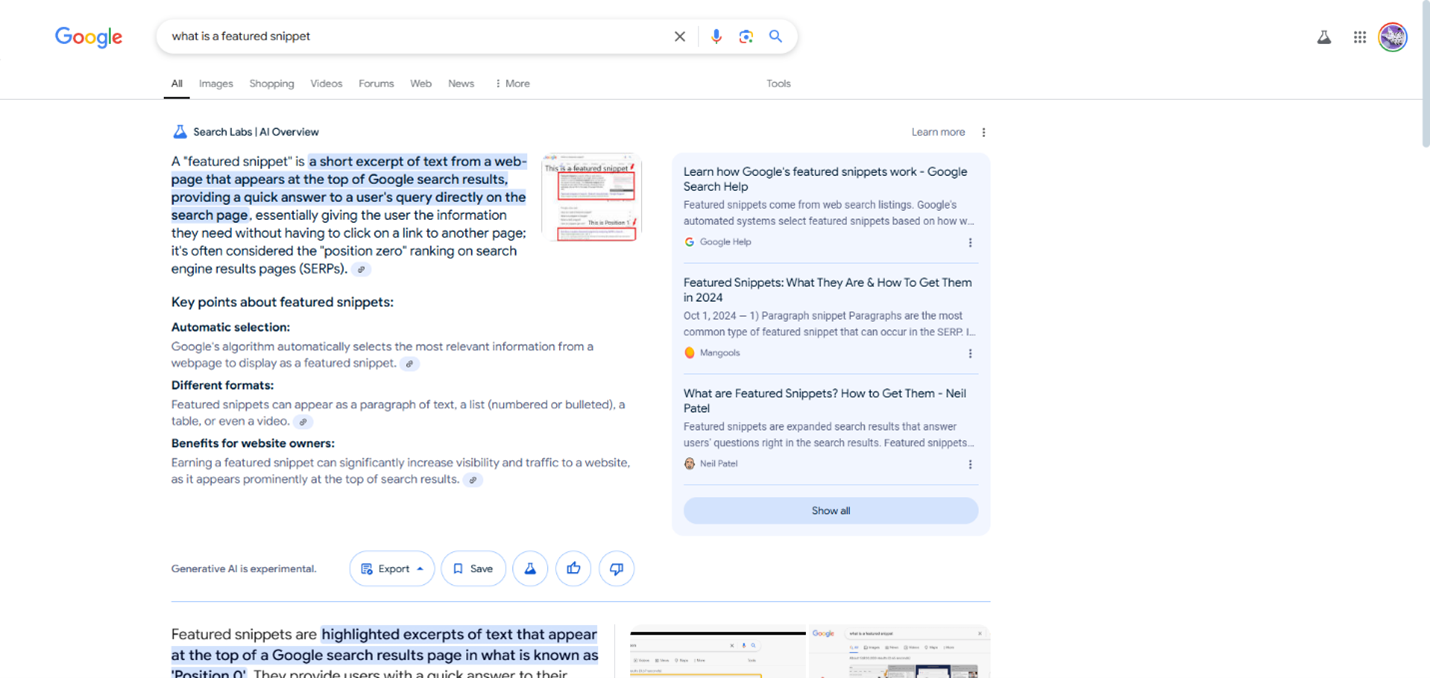Click the Show all sources button
Viewport: 1430px width, 678px height.
(831, 511)
